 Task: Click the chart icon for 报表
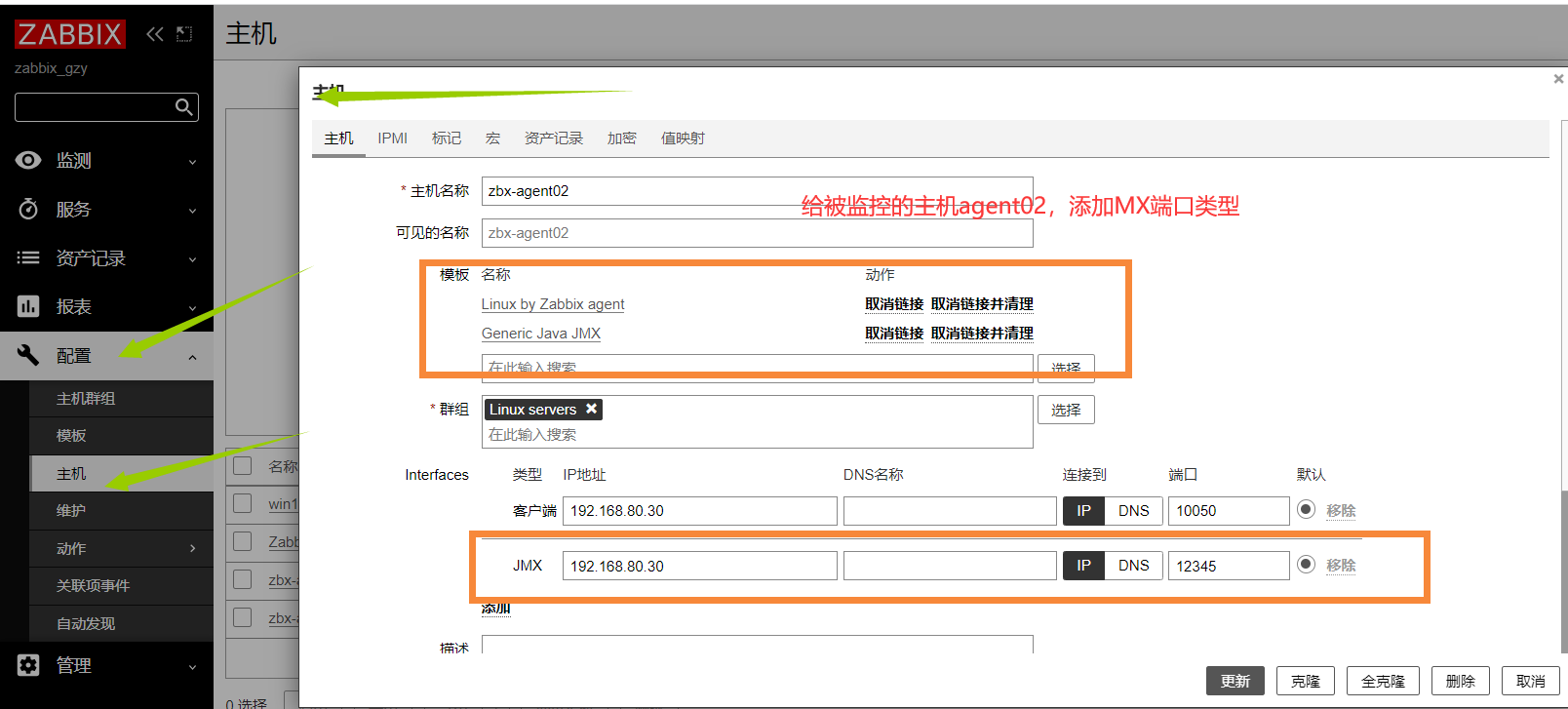coord(28,306)
